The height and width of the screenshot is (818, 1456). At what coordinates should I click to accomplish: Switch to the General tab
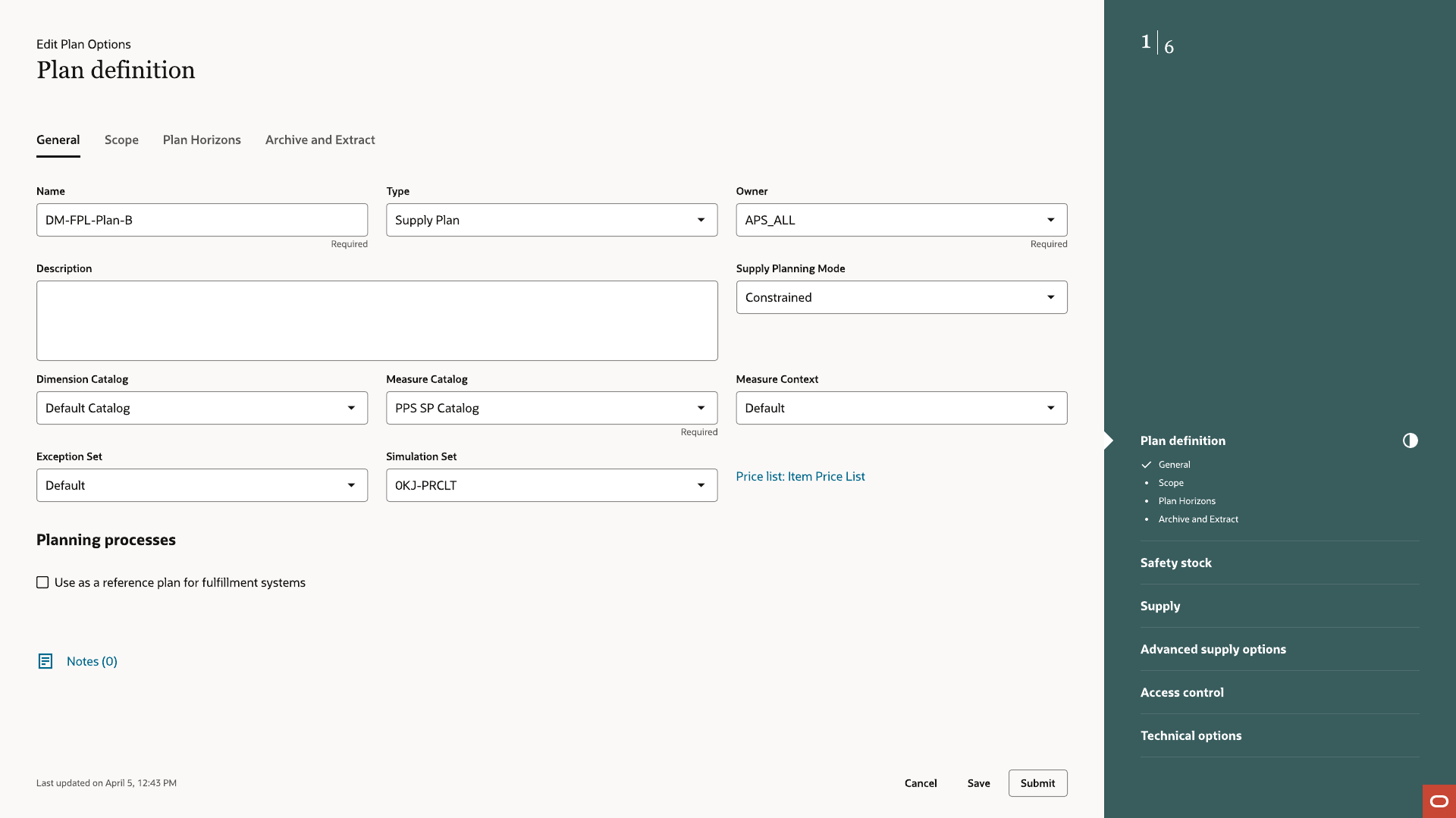pyautogui.click(x=58, y=139)
